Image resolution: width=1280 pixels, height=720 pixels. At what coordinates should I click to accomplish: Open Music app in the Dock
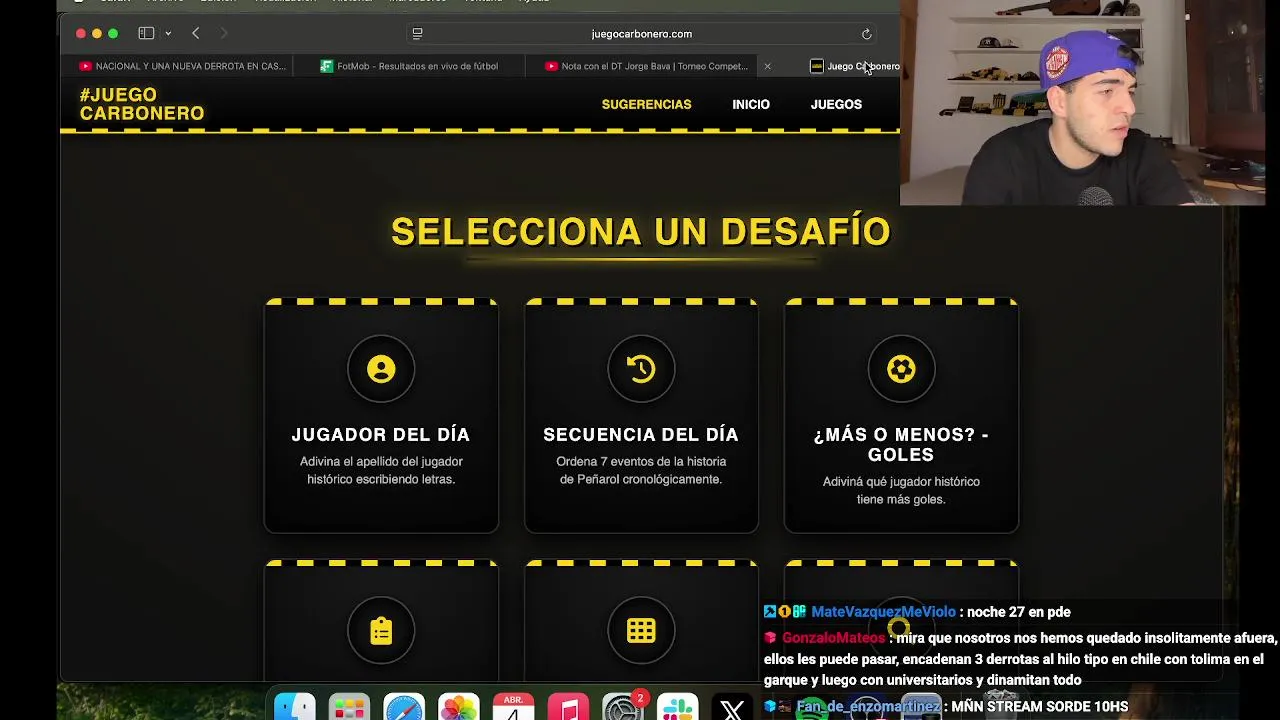click(568, 708)
